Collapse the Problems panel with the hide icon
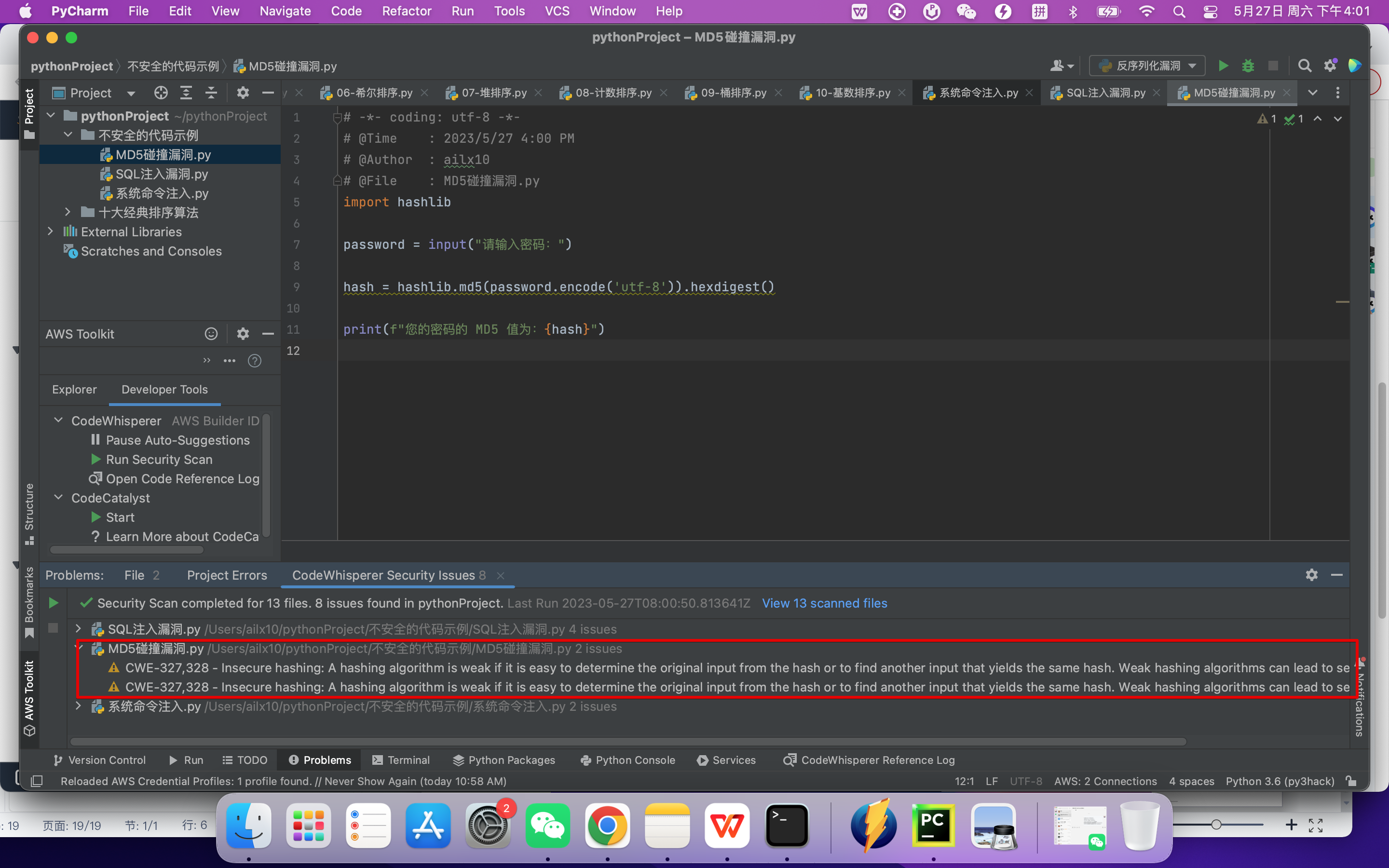This screenshot has height=868, width=1389. click(1337, 575)
